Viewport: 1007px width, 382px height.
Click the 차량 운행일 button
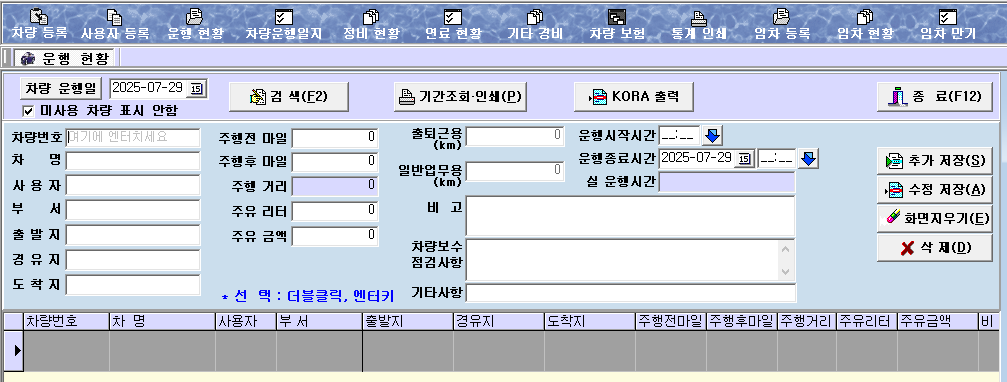click(x=62, y=88)
